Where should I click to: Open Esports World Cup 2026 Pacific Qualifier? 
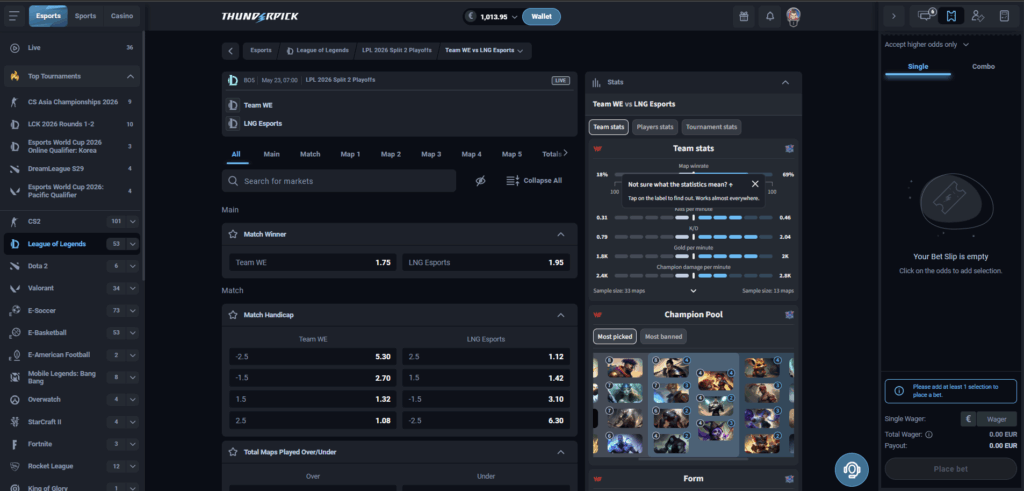(x=71, y=191)
